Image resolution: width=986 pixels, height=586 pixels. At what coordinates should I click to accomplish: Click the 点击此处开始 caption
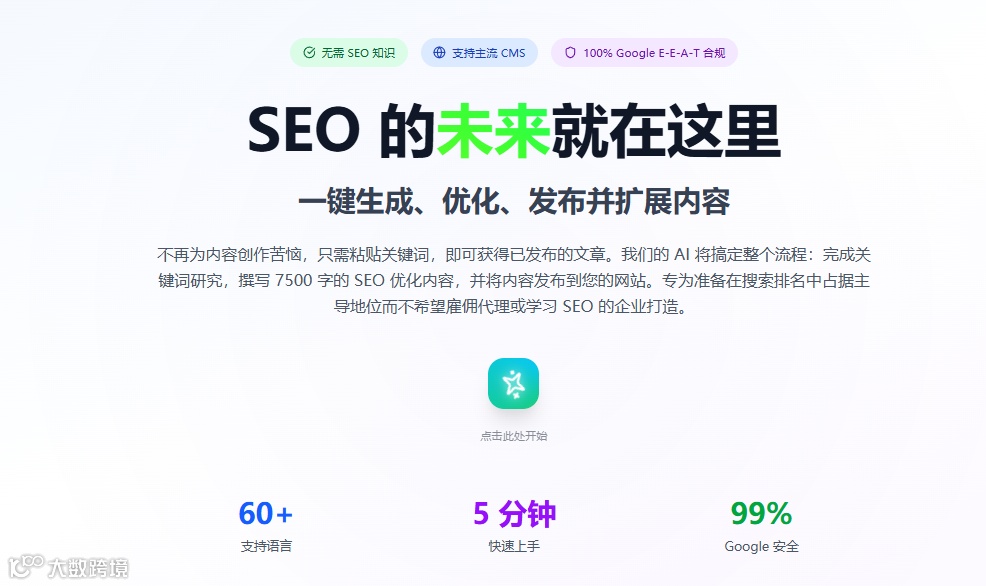tap(514, 436)
